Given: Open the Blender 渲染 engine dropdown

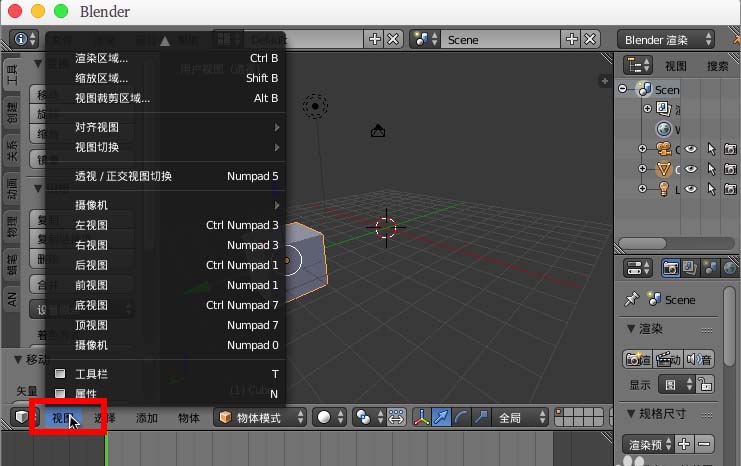Looking at the screenshot, I should [x=666, y=40].
